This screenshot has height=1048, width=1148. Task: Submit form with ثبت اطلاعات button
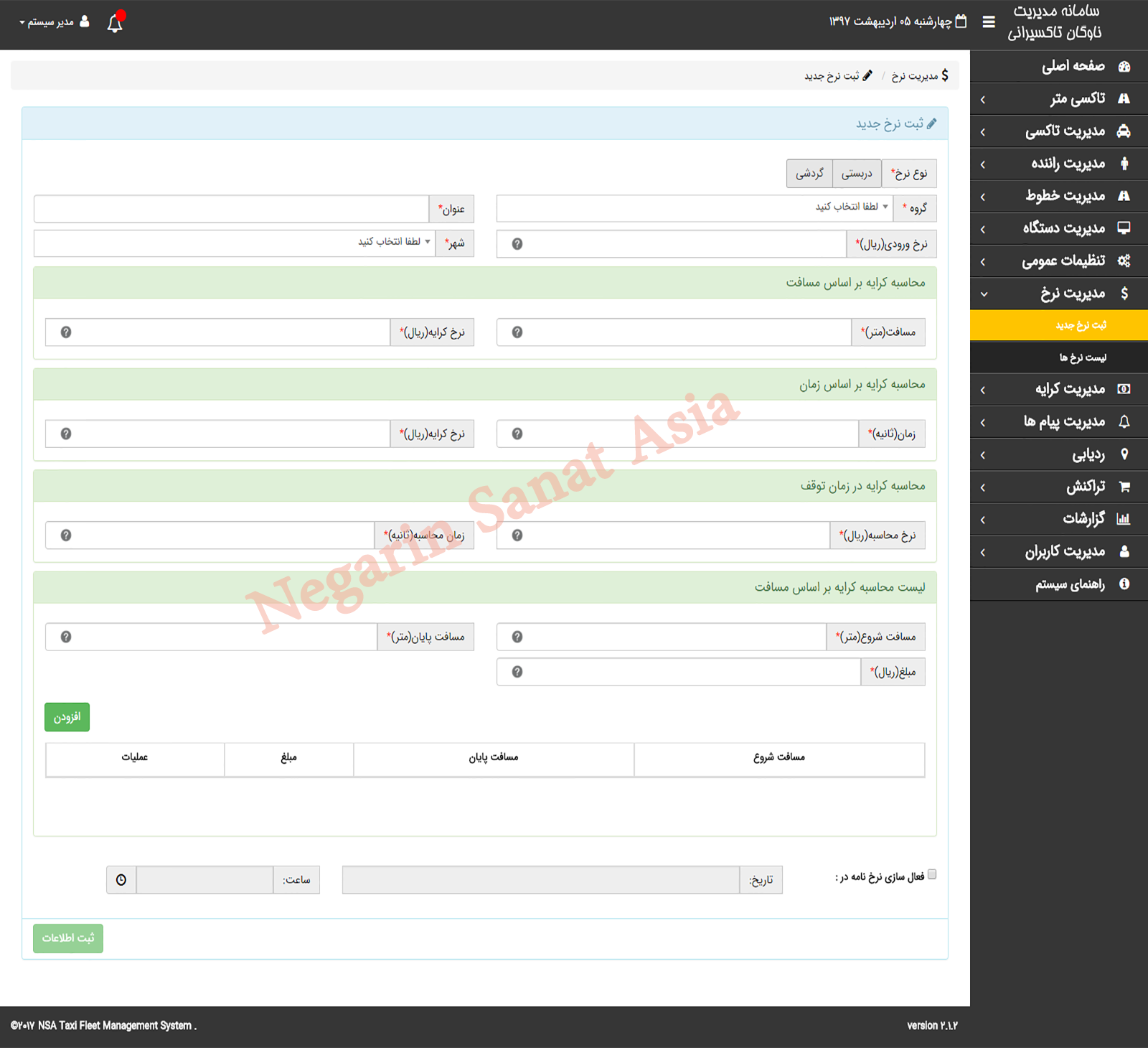click(x=68, y=938)
